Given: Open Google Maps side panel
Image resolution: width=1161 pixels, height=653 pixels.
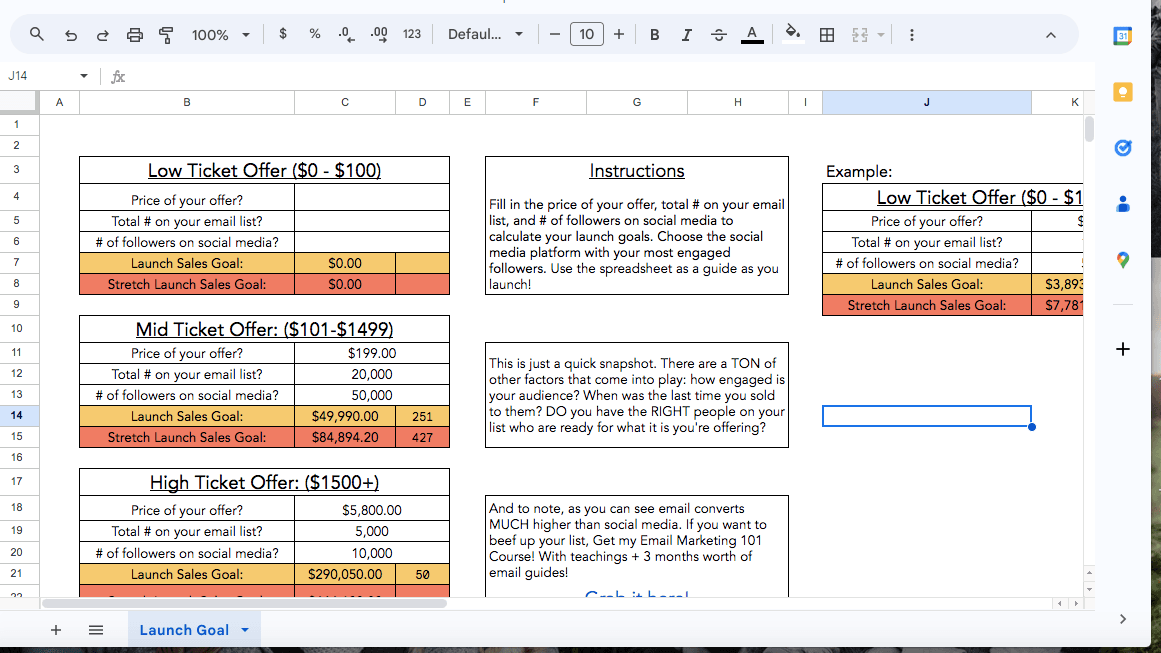Looking at the screenshot, I should 1122,260.
